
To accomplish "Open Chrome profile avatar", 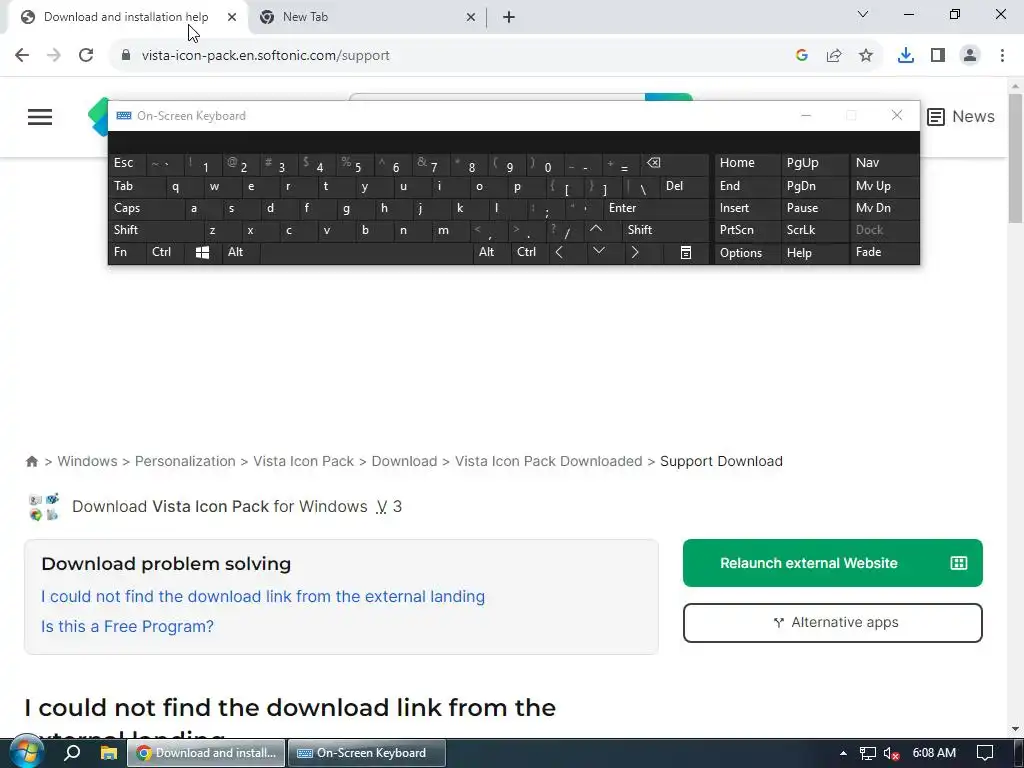I will (970, 56).
